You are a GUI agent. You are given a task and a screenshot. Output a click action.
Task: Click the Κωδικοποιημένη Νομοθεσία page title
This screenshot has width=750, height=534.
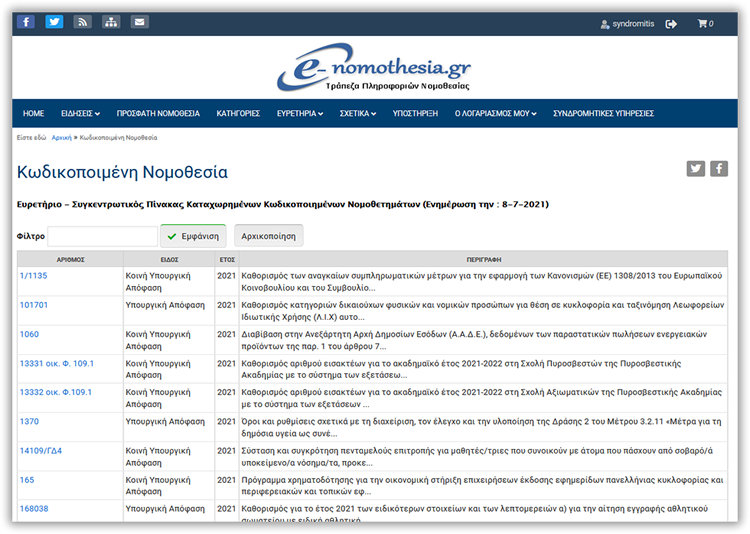122,172
